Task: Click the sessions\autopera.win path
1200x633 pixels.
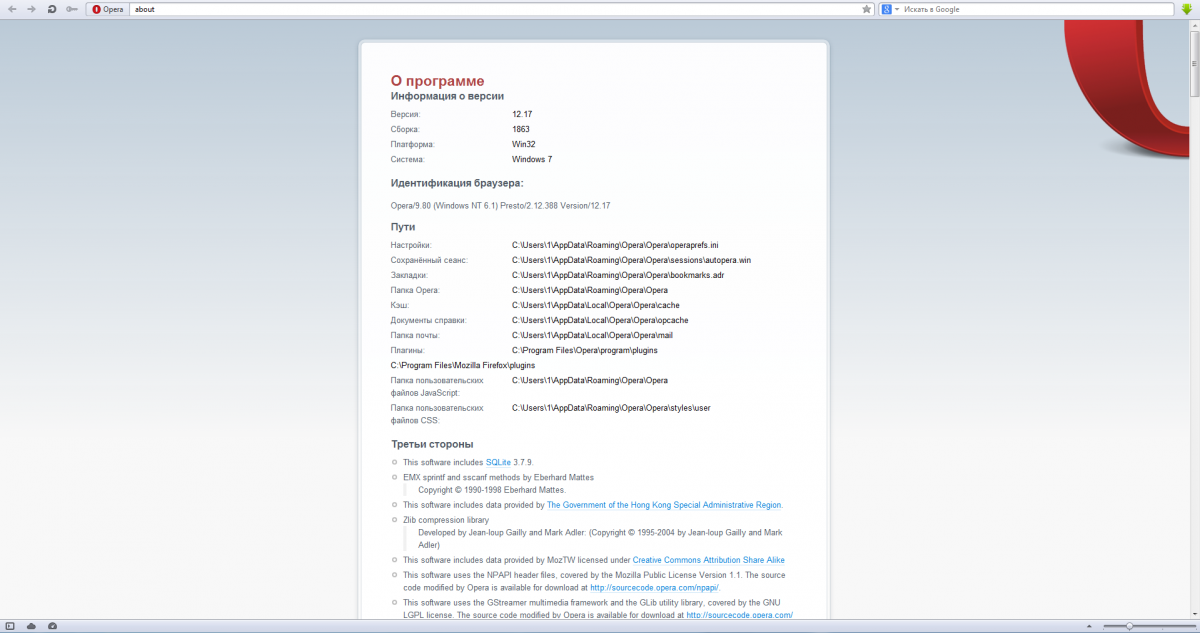Action: pyautogui.click(x=631, y=260)
